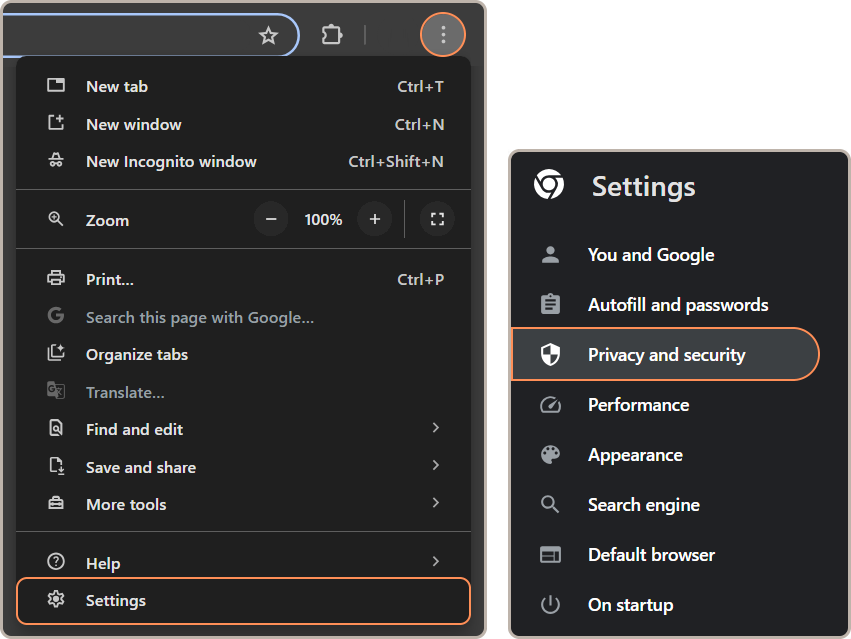
Task: Click the Appearance palette icon
Action: (550, 455)
